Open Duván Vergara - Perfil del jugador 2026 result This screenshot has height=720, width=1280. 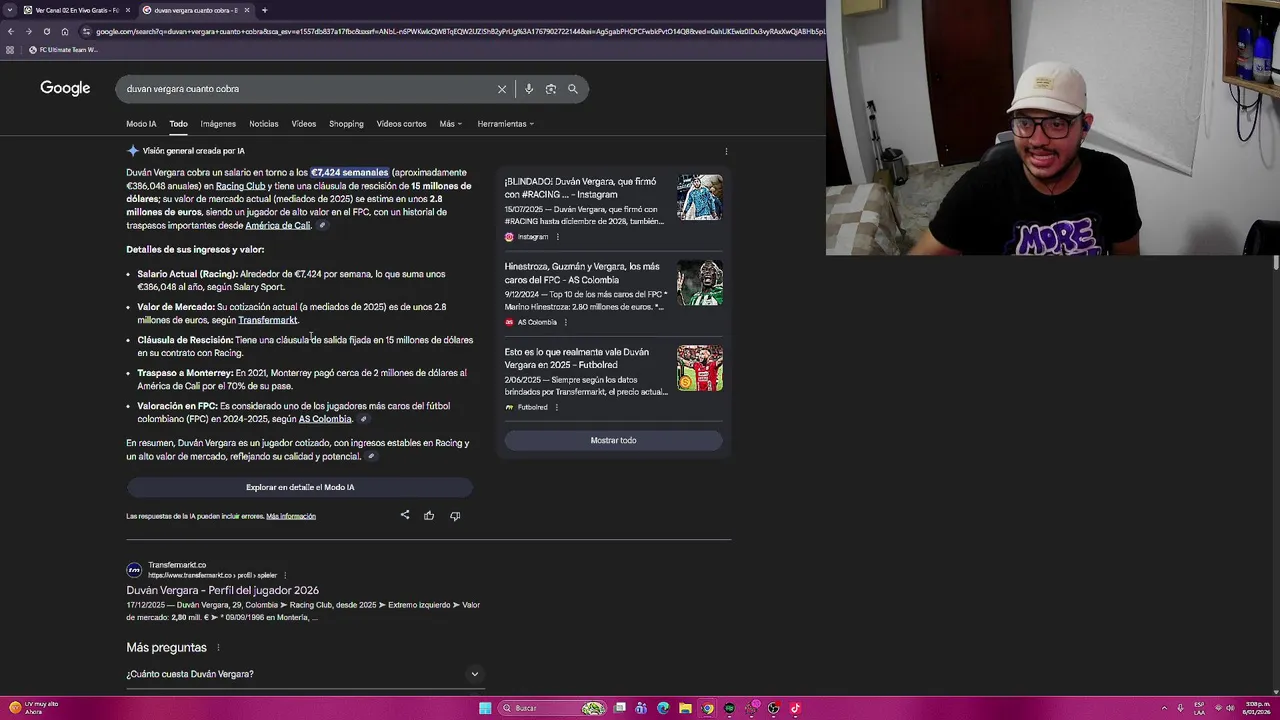(222, 590)
